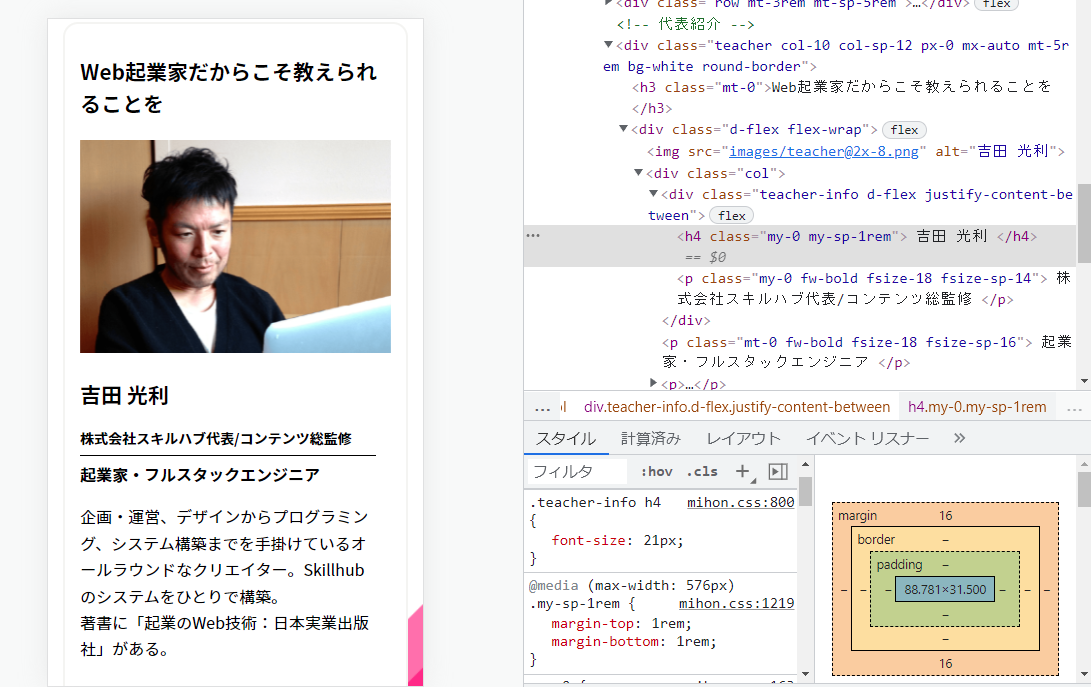Click the .teacher-info h4 selector
Image resolution: width=1091 pixels, height=687 pixels.
(595, 503)
